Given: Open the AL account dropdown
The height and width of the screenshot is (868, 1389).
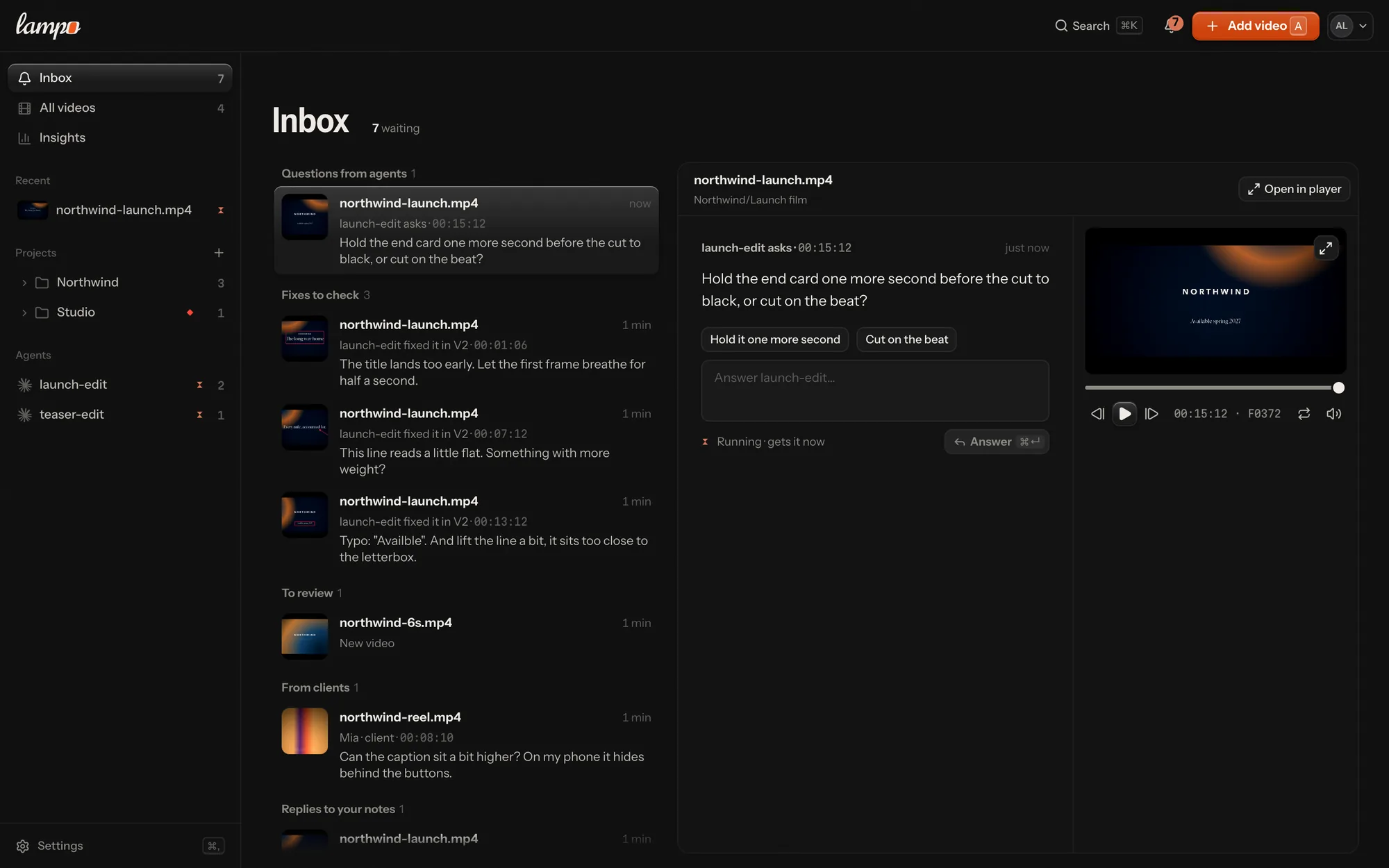Looking at the screenshot, I should (x=1350, y=26).
